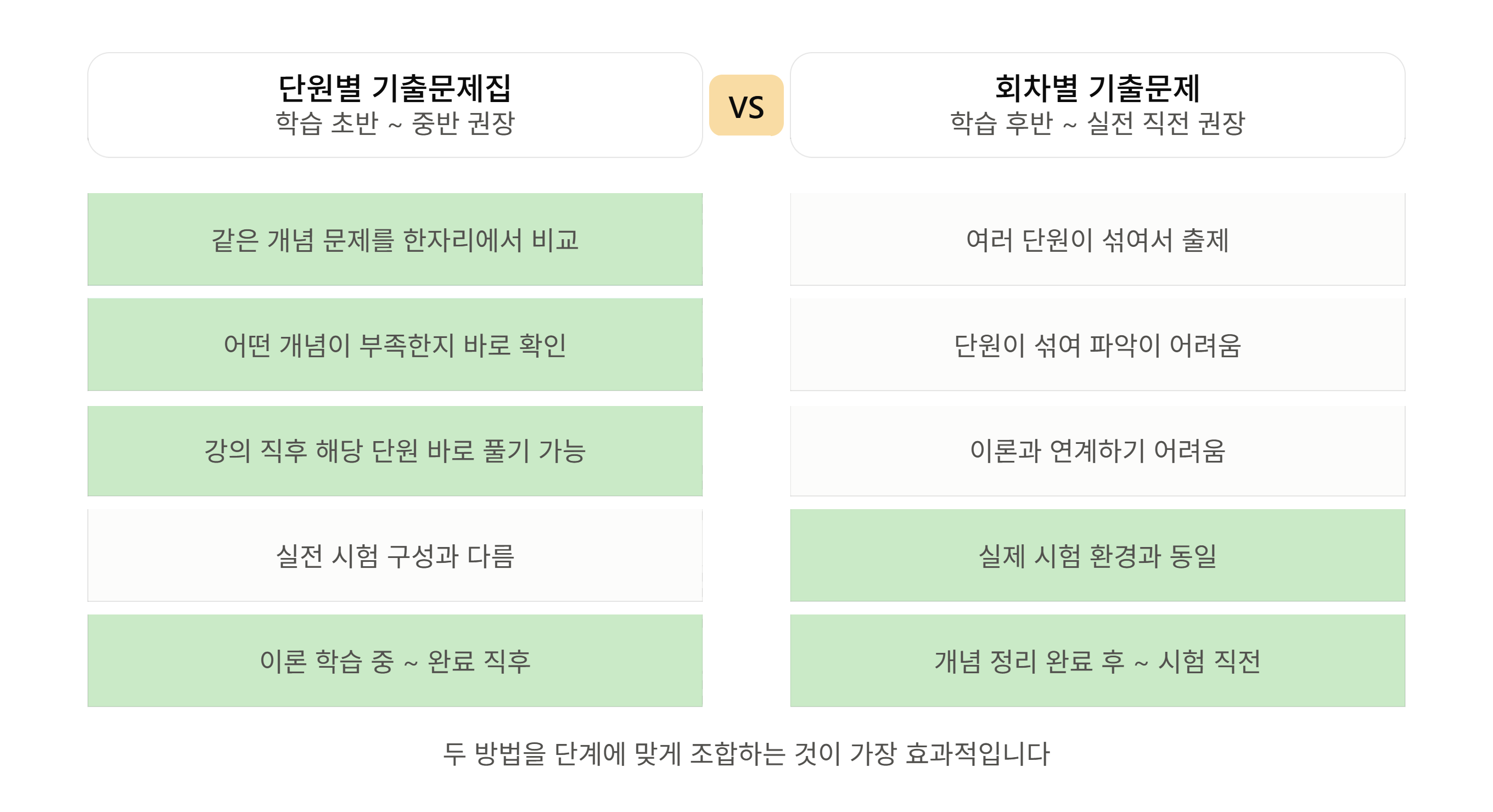Click the 실전 시험 구성과 다름 box
The width and height of the screenshot is (1493, 812).
pyautogui.click(x=395, y=555)
